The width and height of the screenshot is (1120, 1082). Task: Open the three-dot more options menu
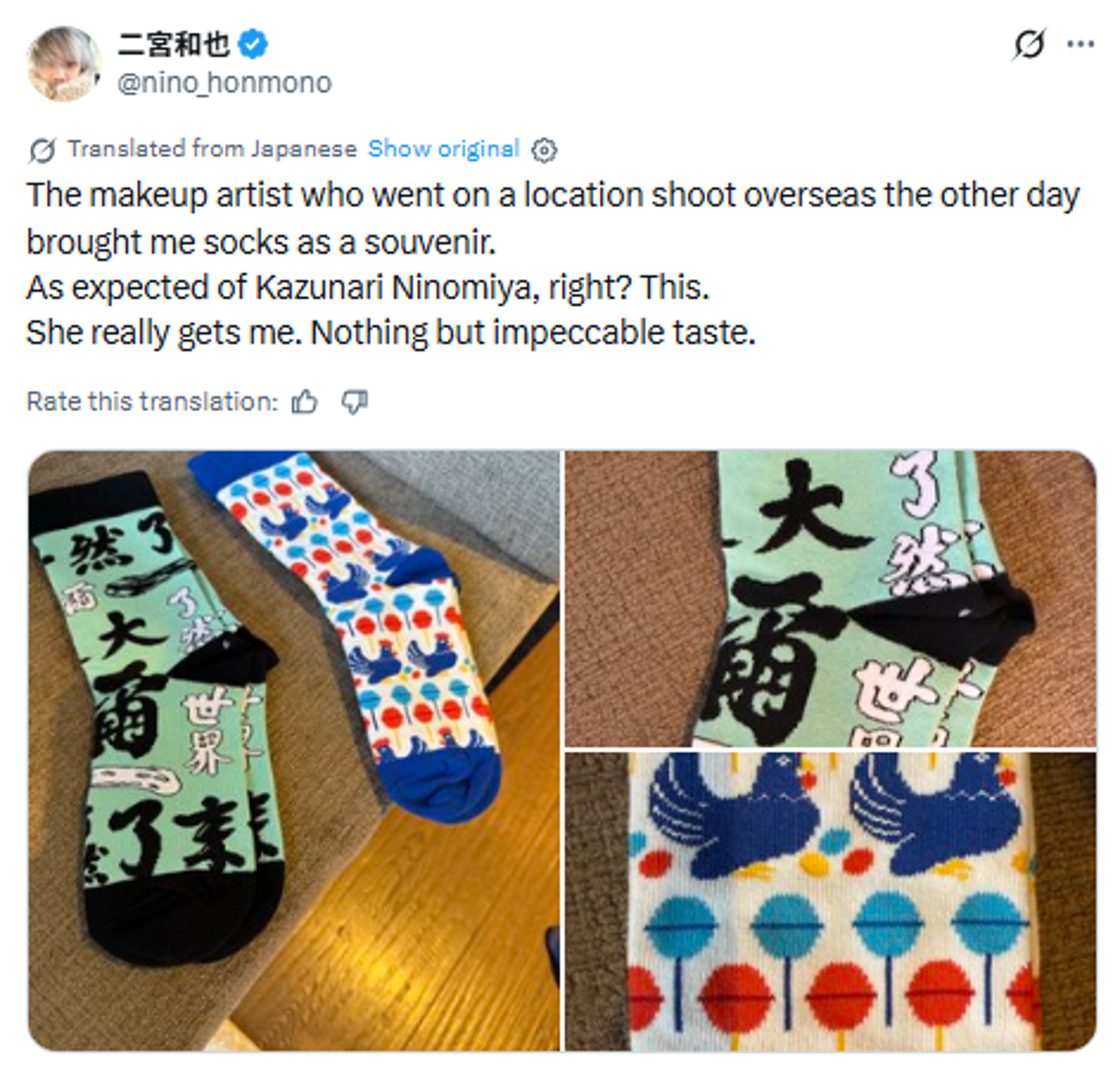(x=1080, y=44)
